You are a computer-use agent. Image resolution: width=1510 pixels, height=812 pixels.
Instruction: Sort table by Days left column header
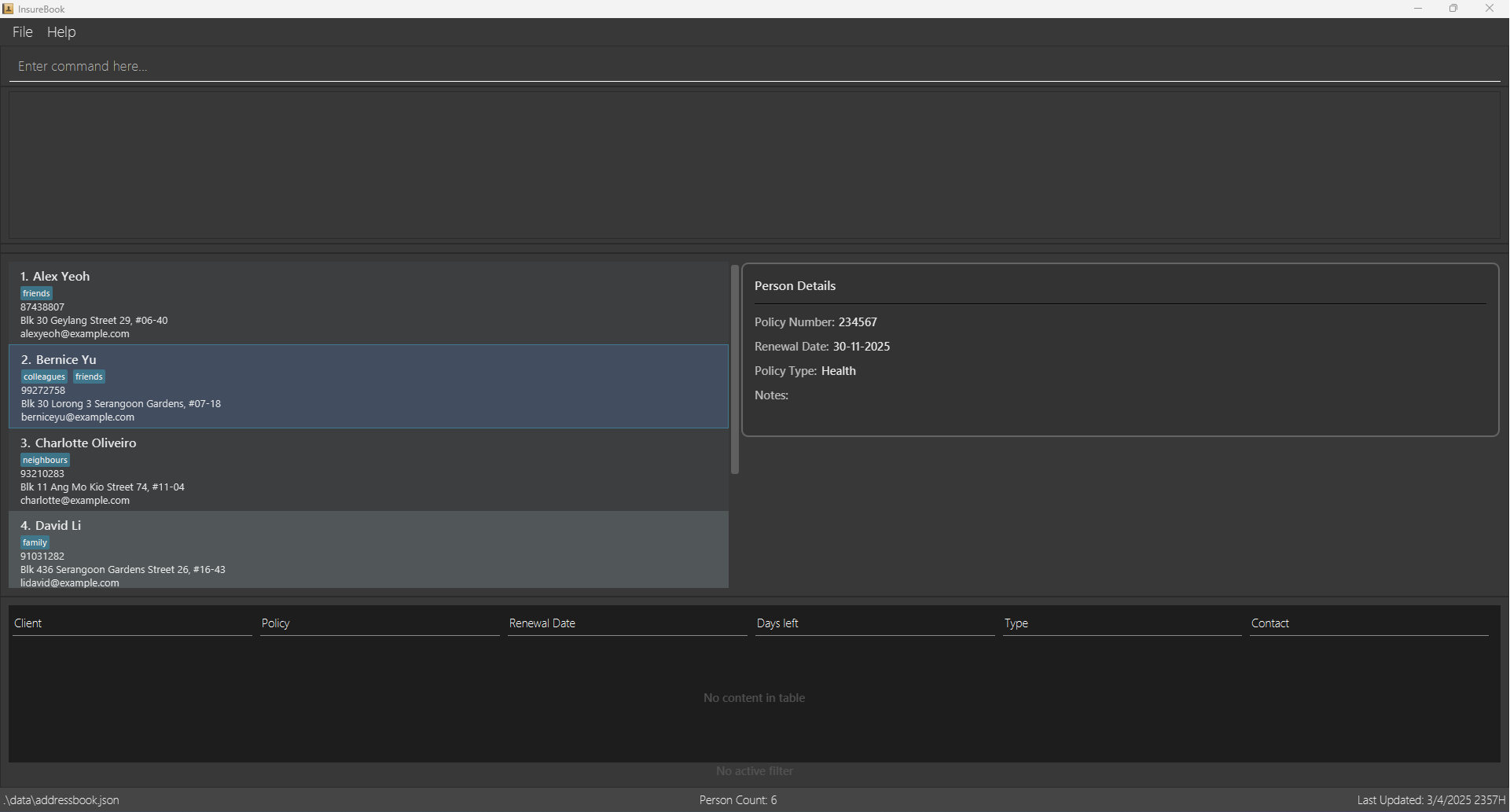click(x=875, y=623)
